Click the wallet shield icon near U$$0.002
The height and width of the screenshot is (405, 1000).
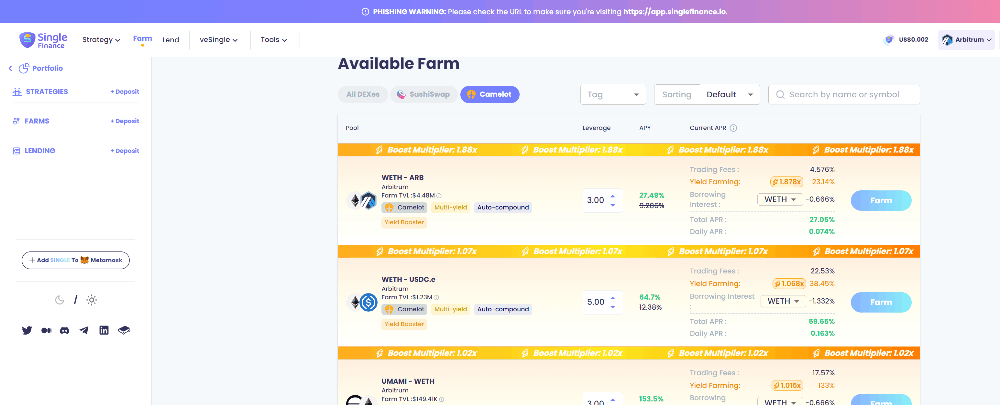point(889,40)
